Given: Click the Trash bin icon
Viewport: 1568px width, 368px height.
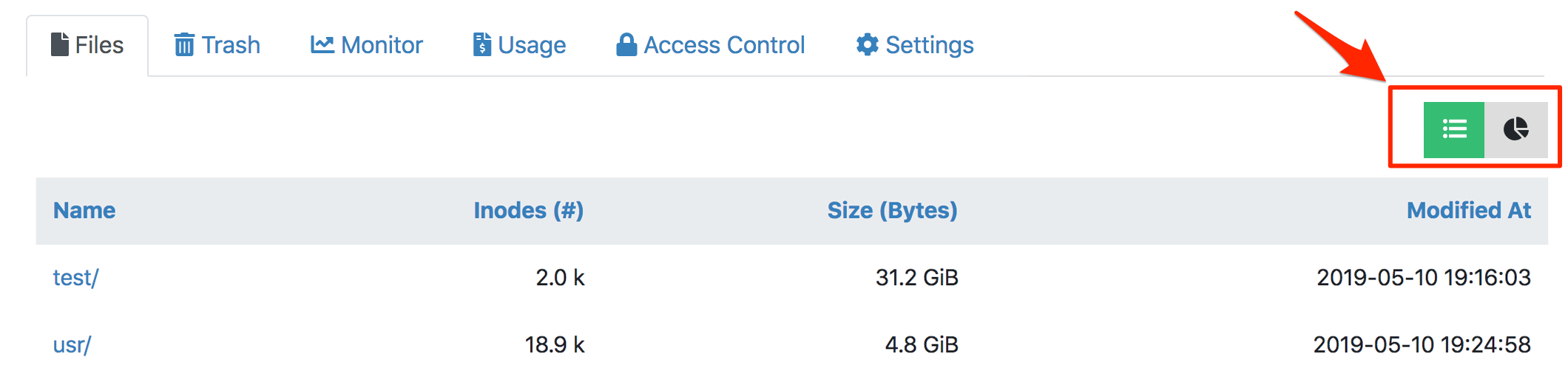Looking at the screenshot, I should point(184,45).
